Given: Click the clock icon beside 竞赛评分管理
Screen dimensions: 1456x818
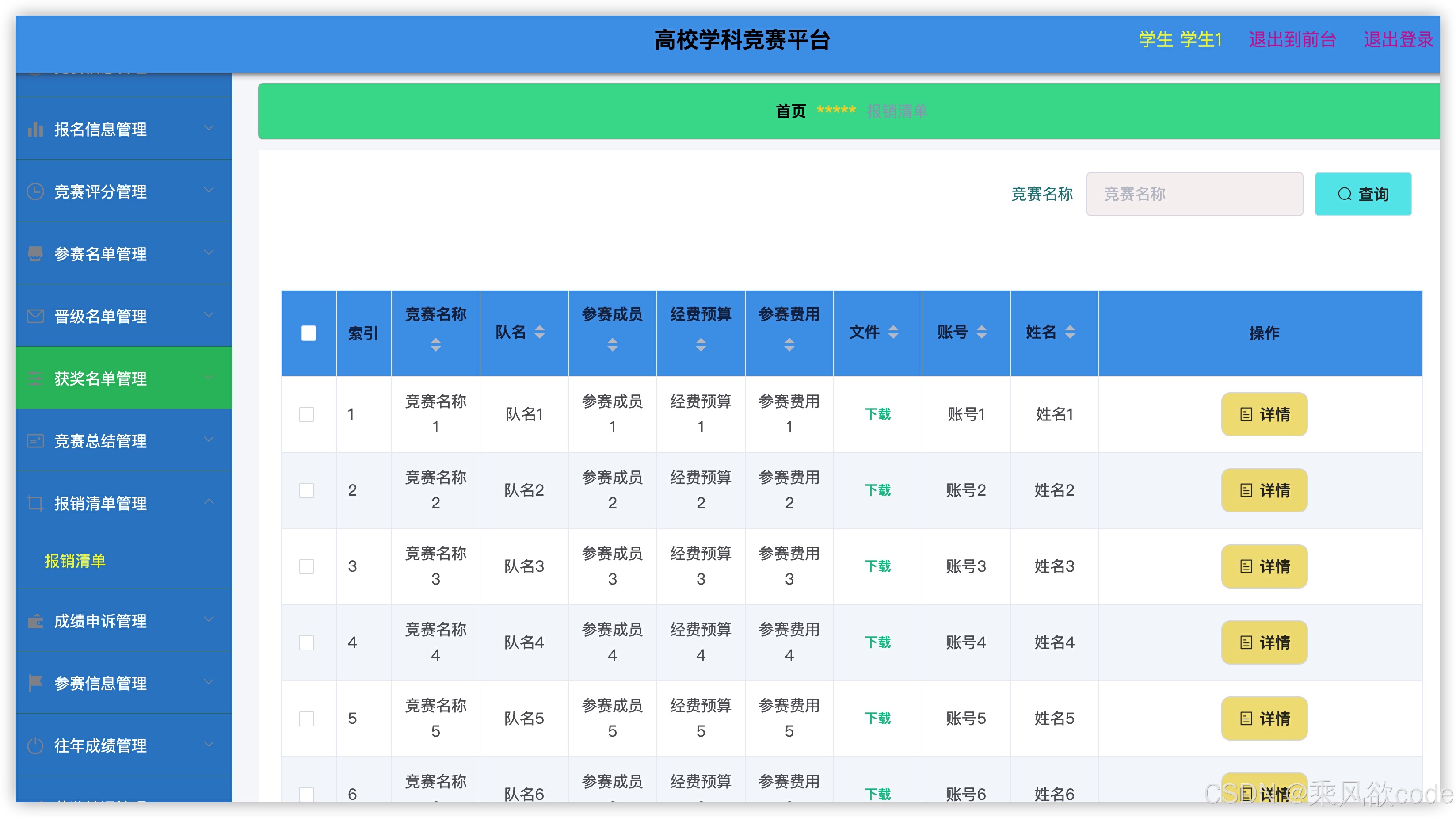Looking at the screenshot, I should click(x=35, y=191).
